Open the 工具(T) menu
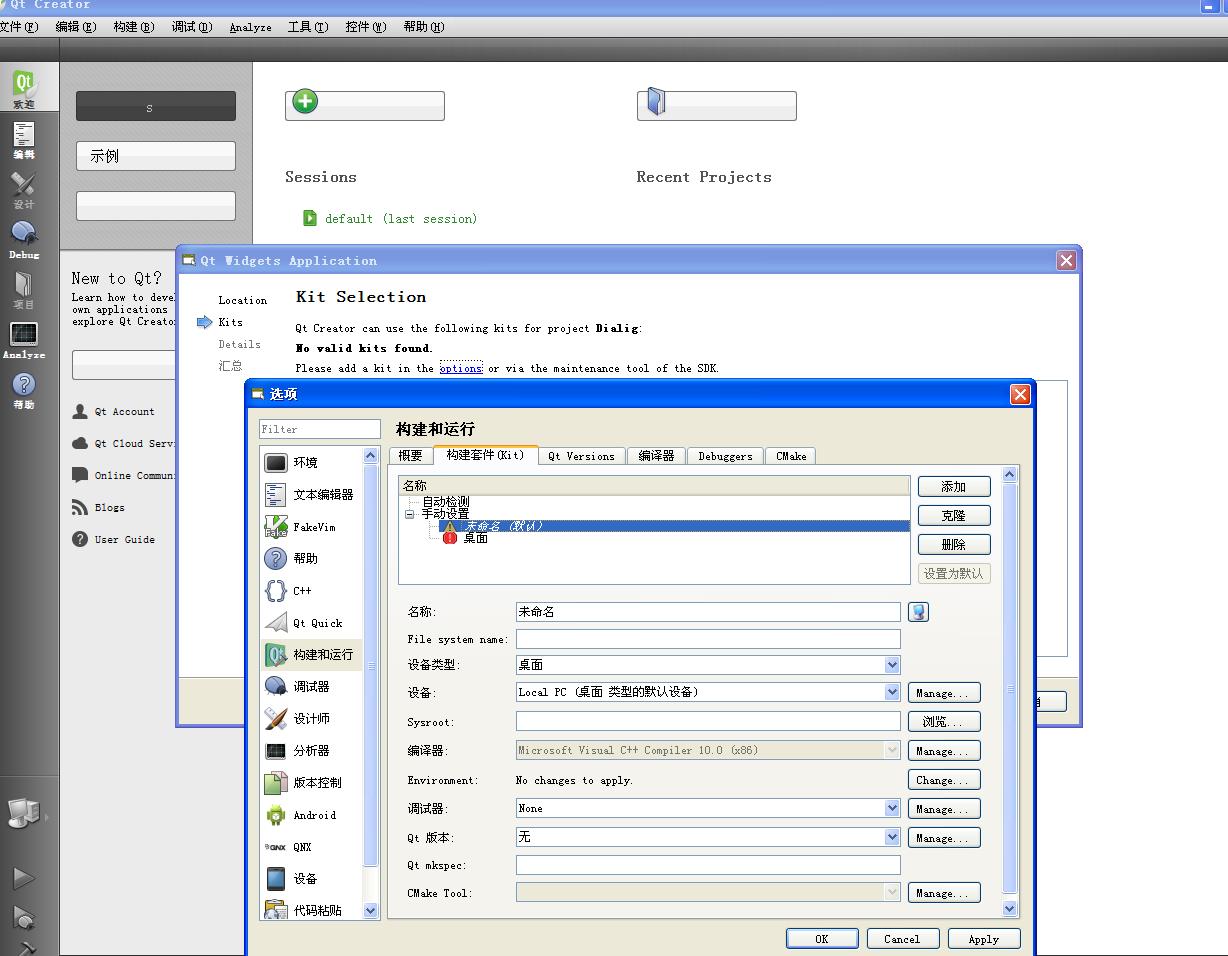The width and height of the screenshot is (1228, 956). (x=308, y=27)
